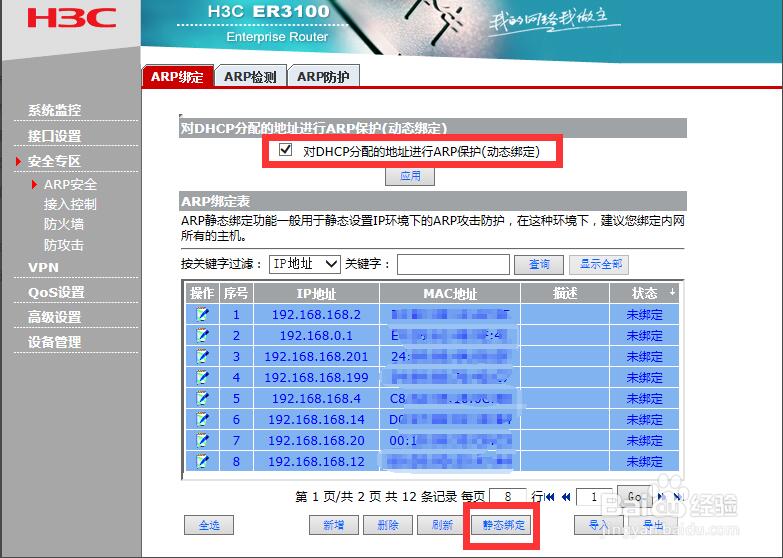Open edit icon for 192.168.168.14
Image resolution: width=783 pixels, height=558 pixels.
pyautogui.click(x=202, y=419)
